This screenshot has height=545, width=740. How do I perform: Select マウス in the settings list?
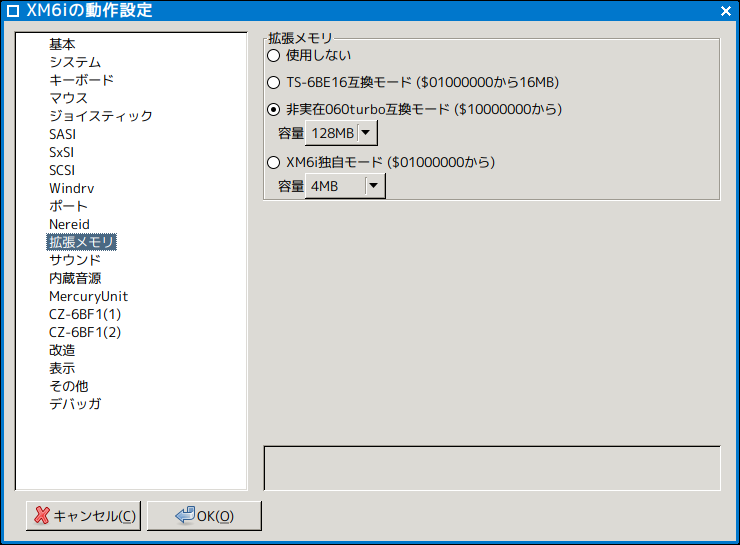click(x=68, y=98)
